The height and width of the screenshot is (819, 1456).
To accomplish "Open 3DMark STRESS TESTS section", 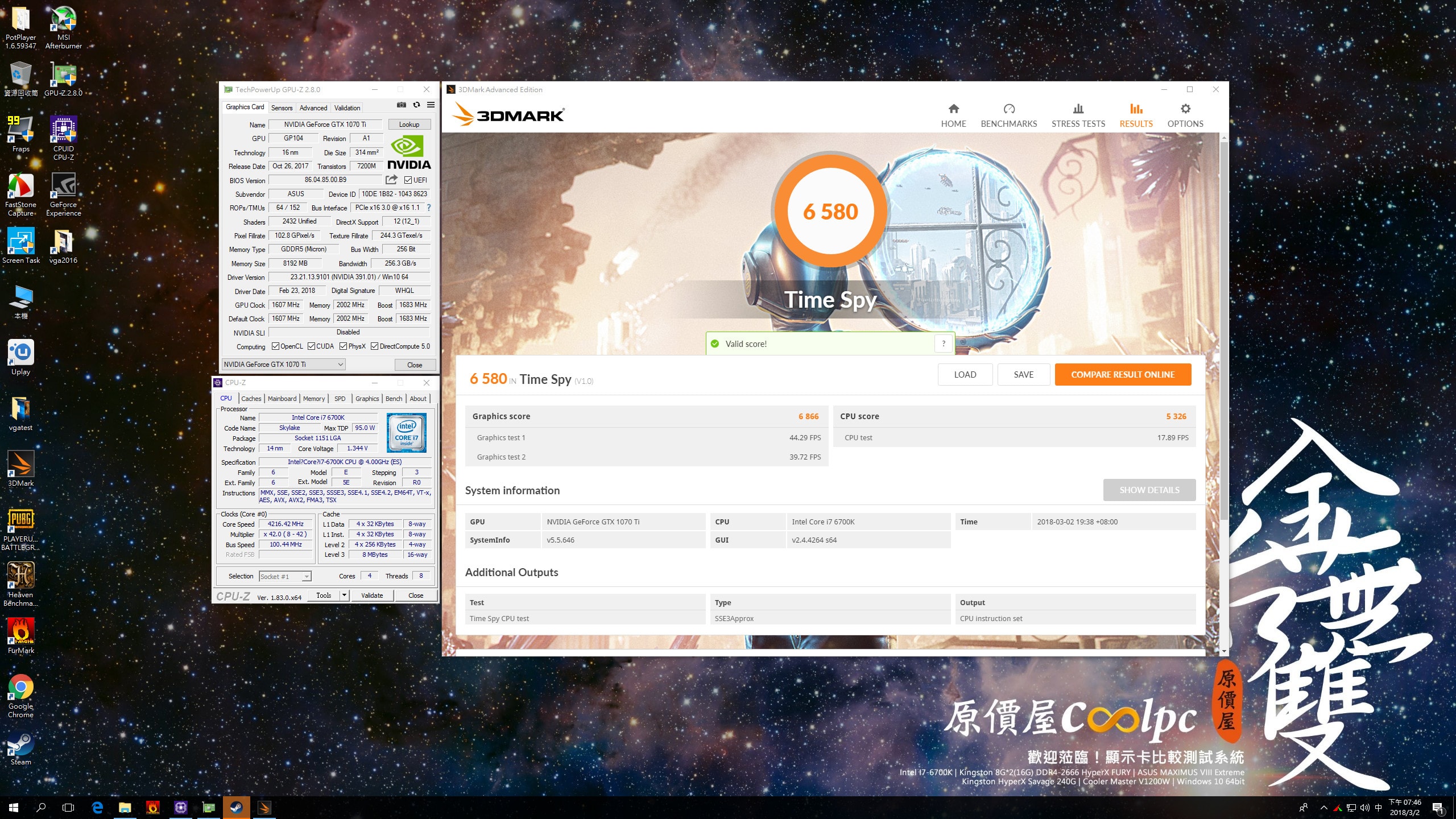I will click(1078, 115).
